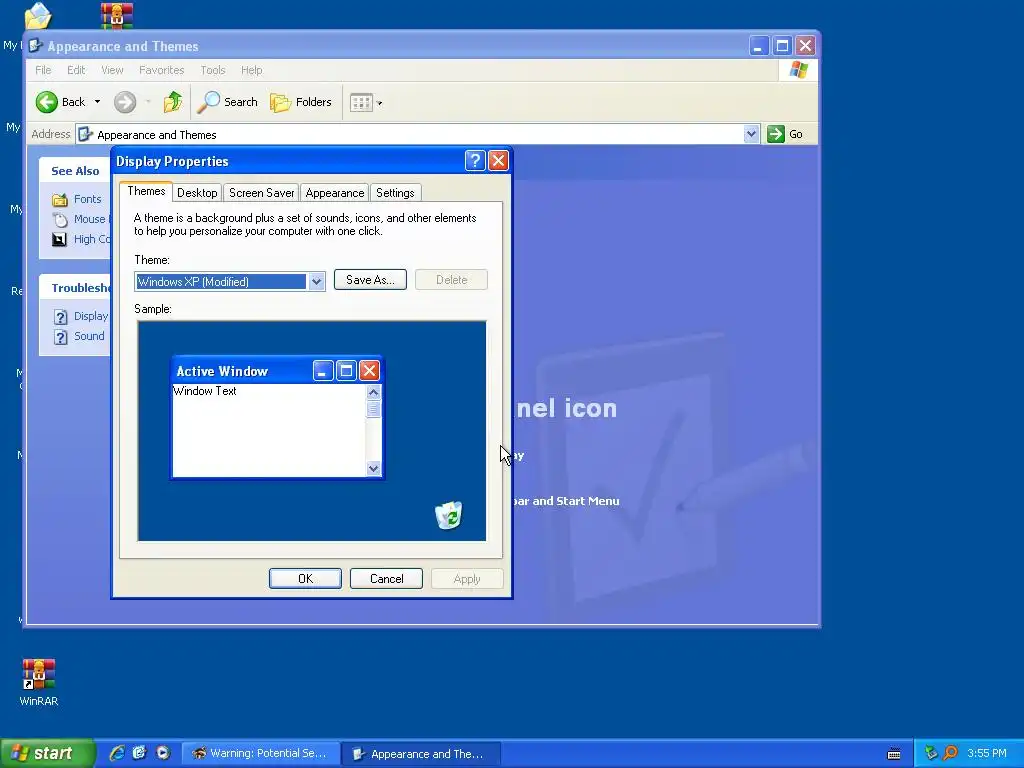
Task: Cancel the Display Properties dialog
Action: point(386,579)
